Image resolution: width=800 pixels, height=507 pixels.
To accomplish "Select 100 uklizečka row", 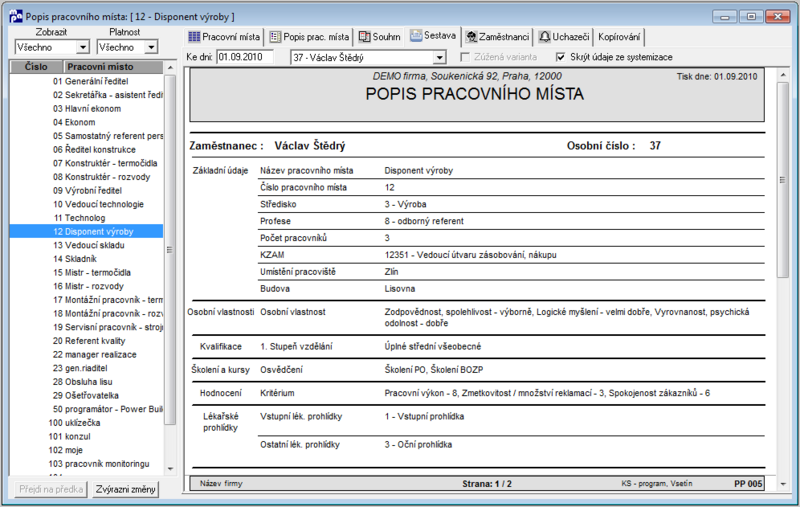I will [x=87, y=423].
